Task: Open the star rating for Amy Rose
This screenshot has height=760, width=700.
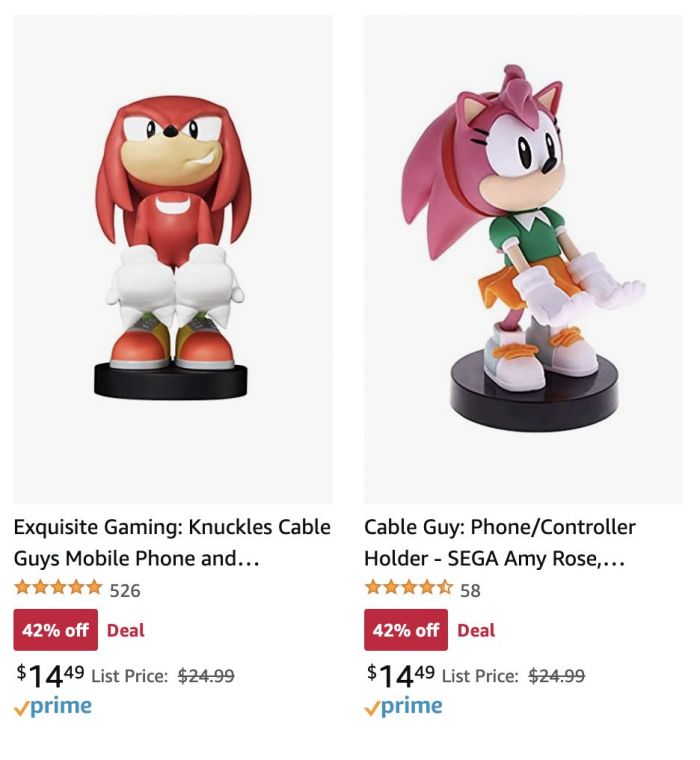Action: 409,588
